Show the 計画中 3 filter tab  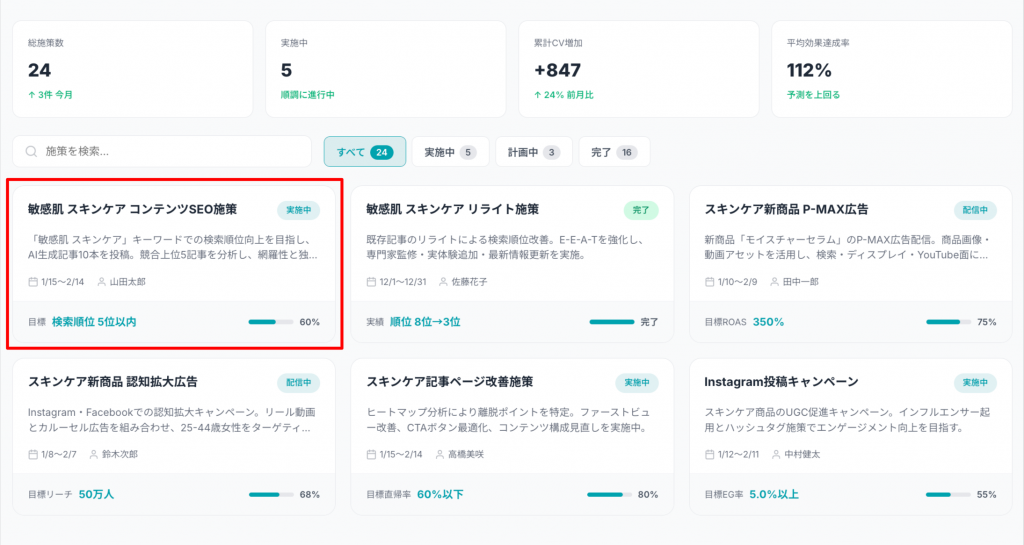[533, 152]
